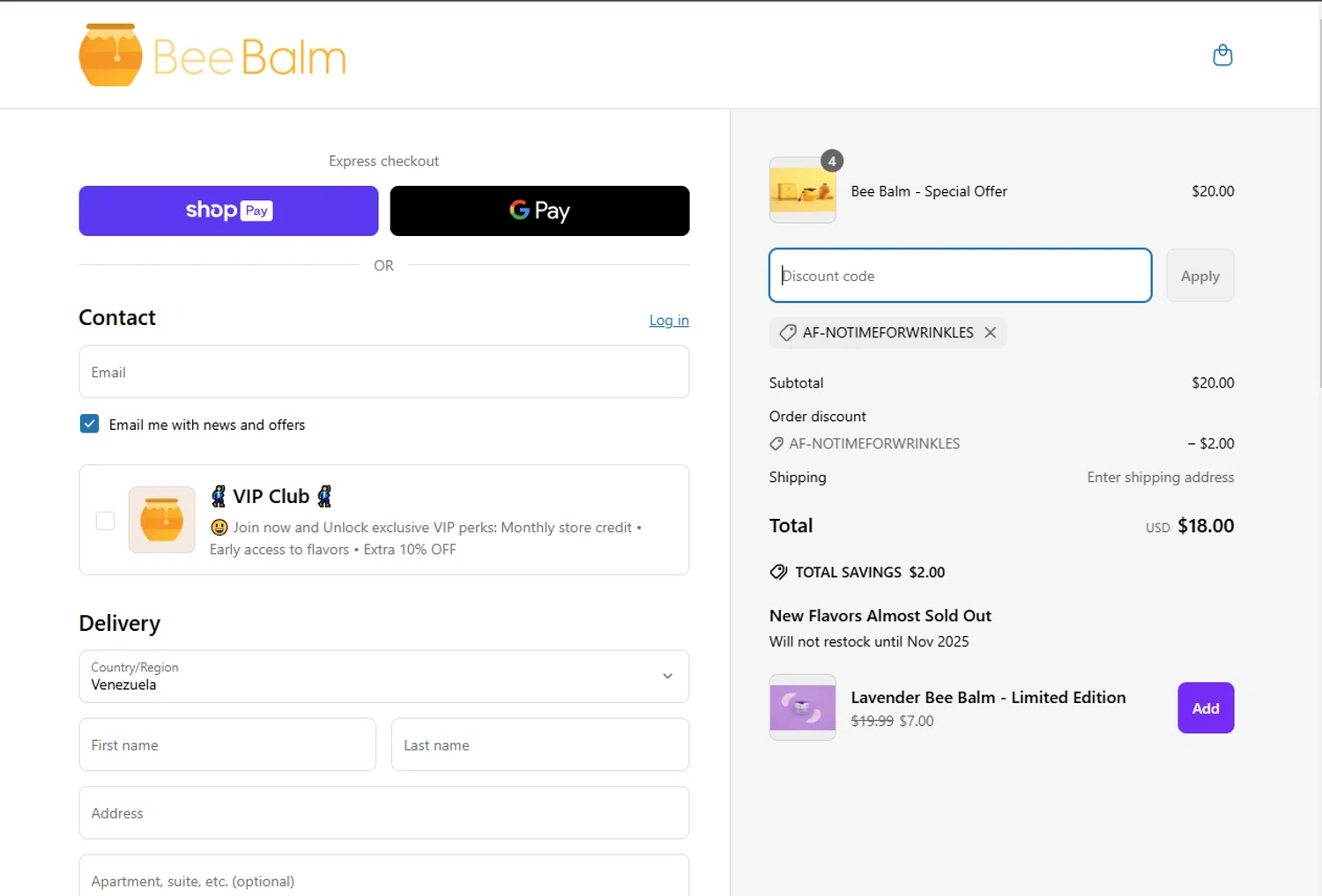This screenshot has height=896, width=1322.
Task: Open the Lavender Bee Balm product thumbnail
Action: [803, 707]
